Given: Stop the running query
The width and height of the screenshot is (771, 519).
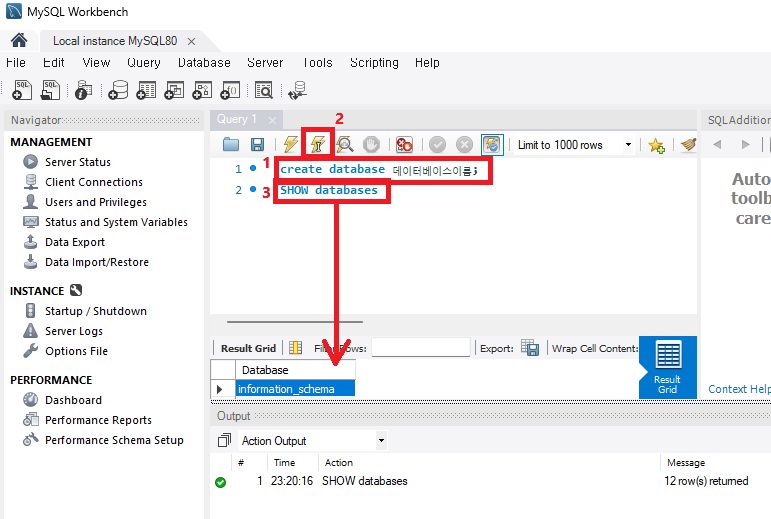Looking at the screenshot, I should [x=372, y=144].
